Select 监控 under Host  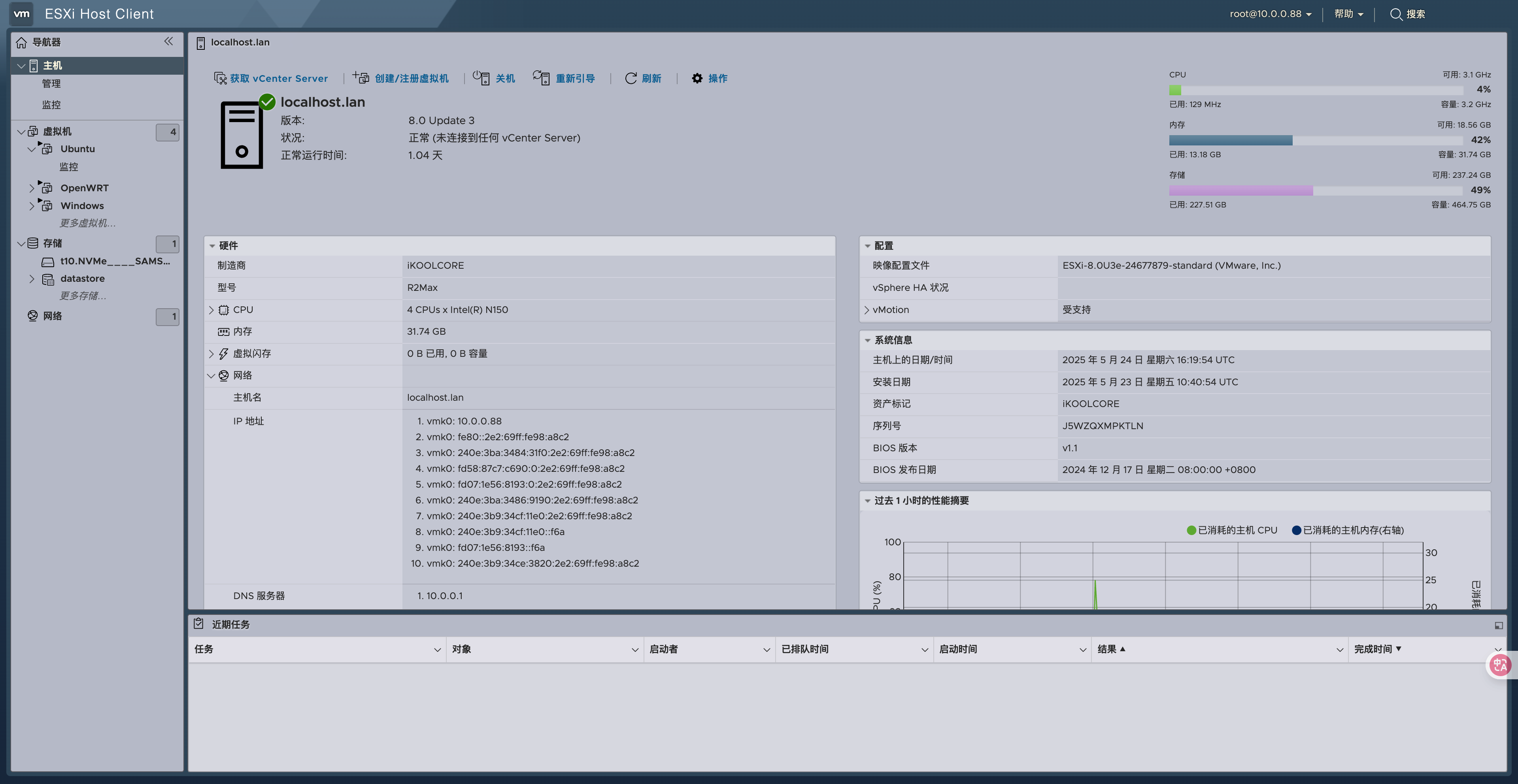pyautogui.click(x=51, y=105)
